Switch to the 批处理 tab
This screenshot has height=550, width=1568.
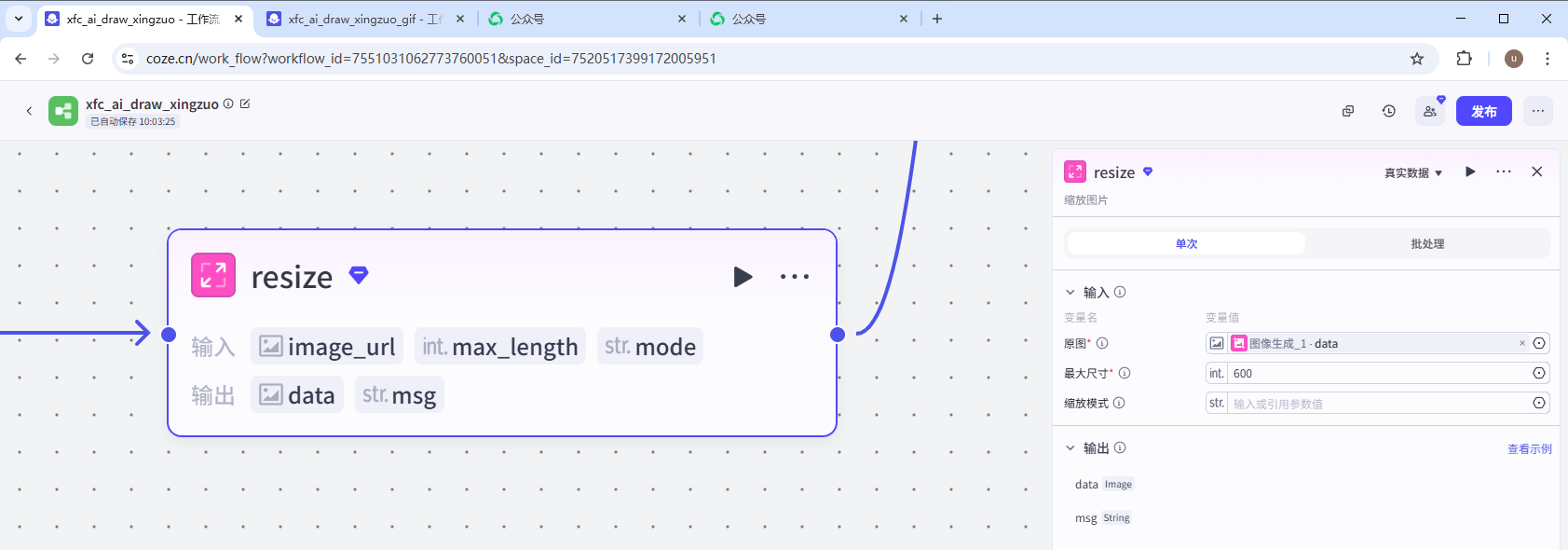[1427, 244]
